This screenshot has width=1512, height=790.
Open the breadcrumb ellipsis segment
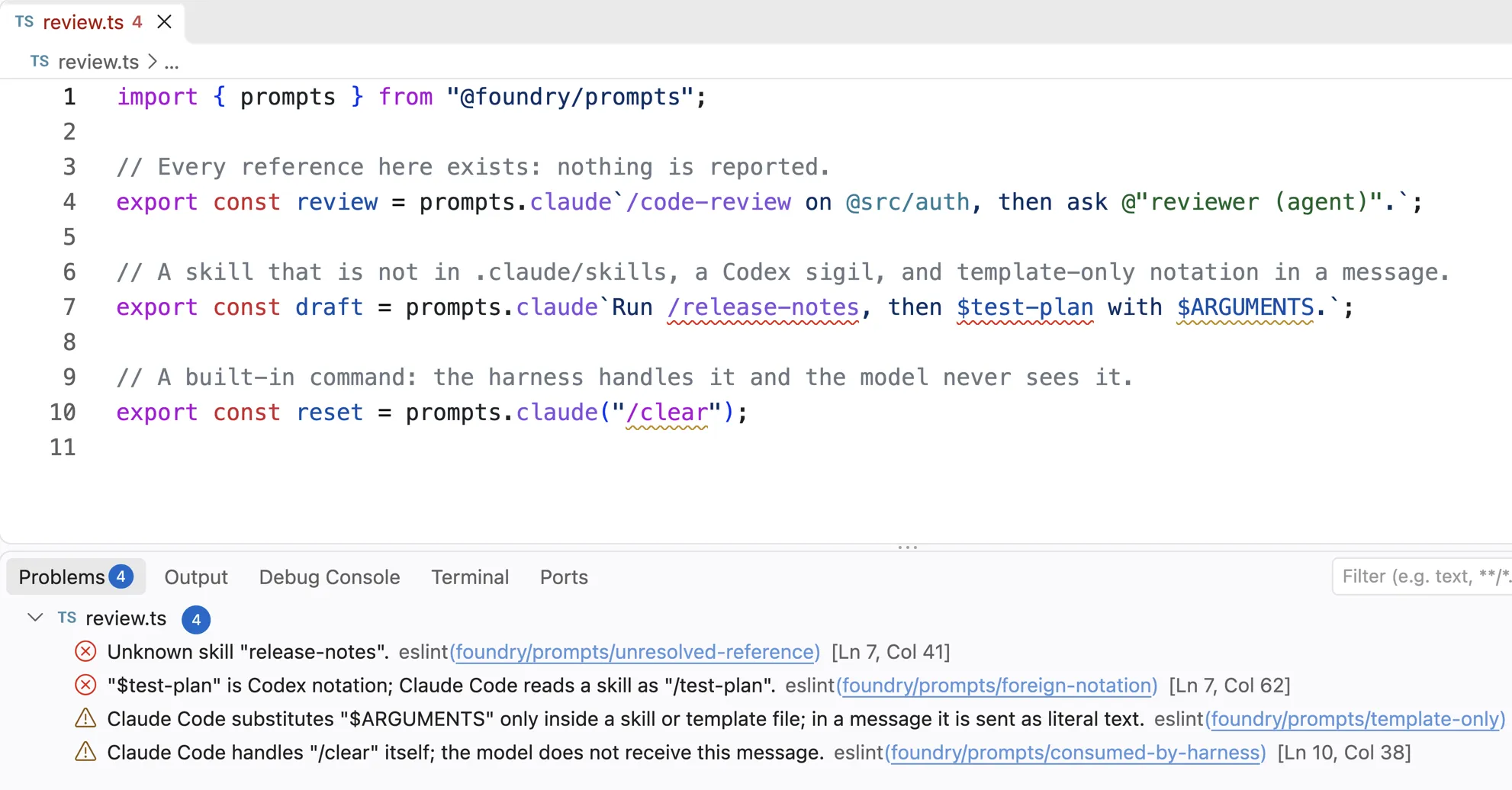pyautogui.click(x=172, y=62)
